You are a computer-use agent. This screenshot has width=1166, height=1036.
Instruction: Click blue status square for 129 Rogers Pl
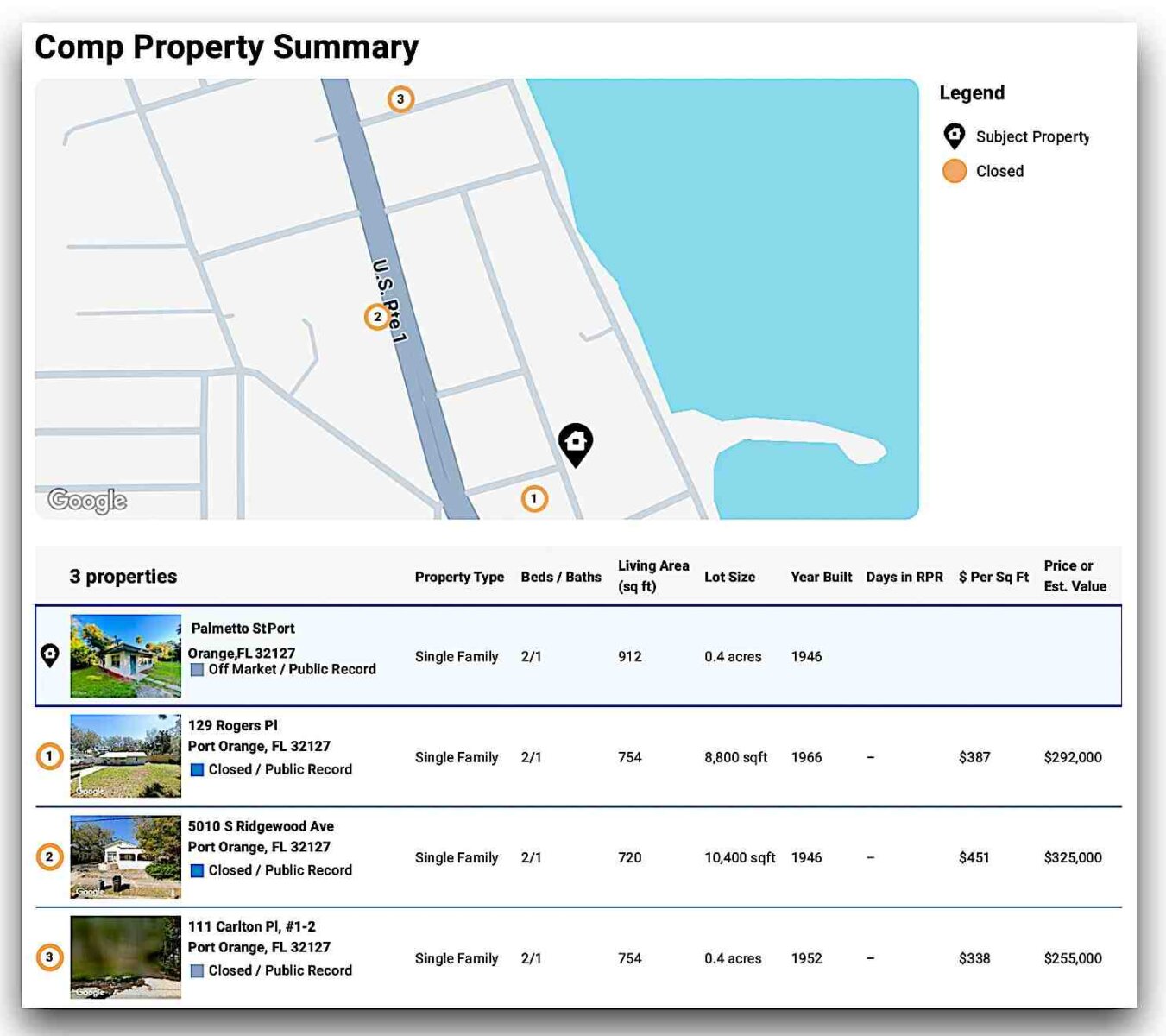coord(197,769)
